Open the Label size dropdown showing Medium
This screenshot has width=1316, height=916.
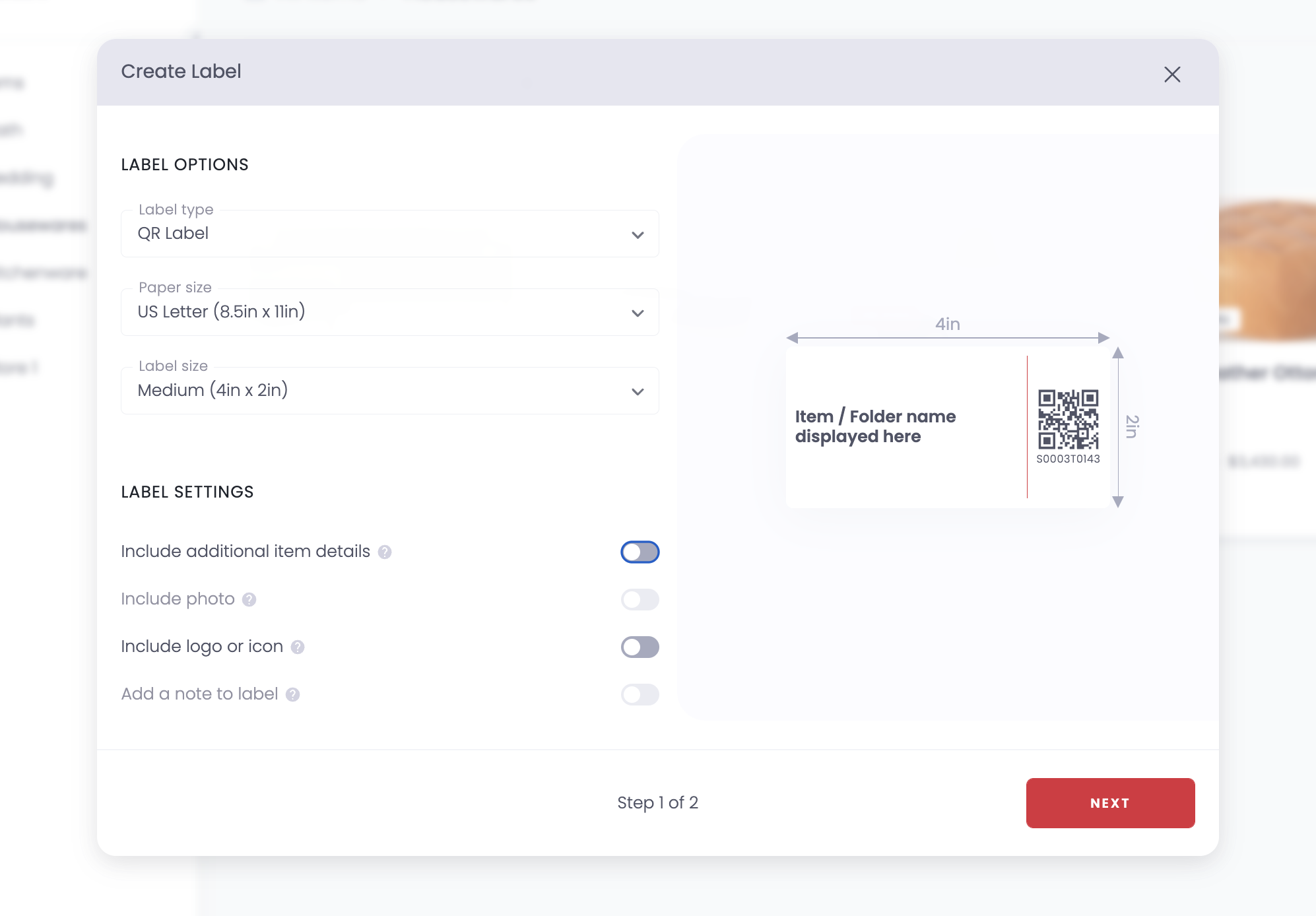[x=389, y=390]
